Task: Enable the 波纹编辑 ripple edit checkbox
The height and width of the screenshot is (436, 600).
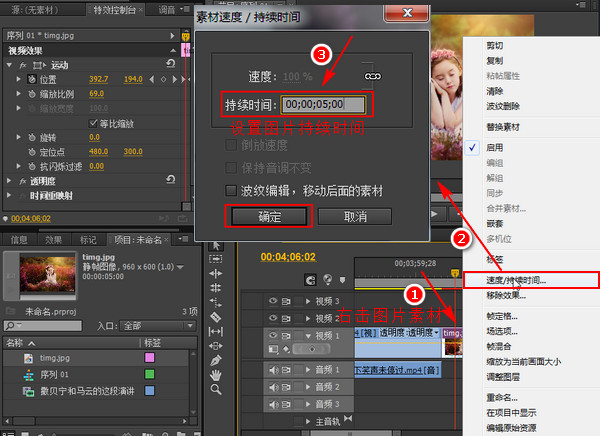Action: tap(234, 190)
